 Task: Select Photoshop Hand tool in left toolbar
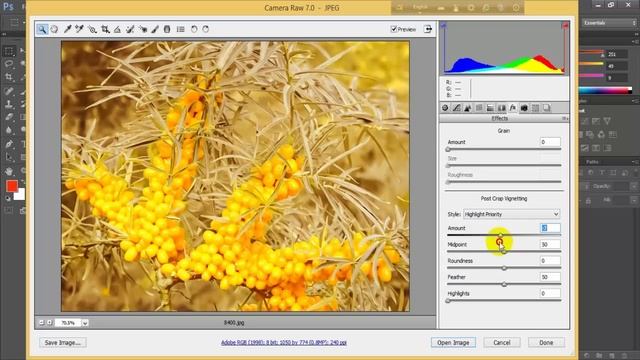point(9,171)
